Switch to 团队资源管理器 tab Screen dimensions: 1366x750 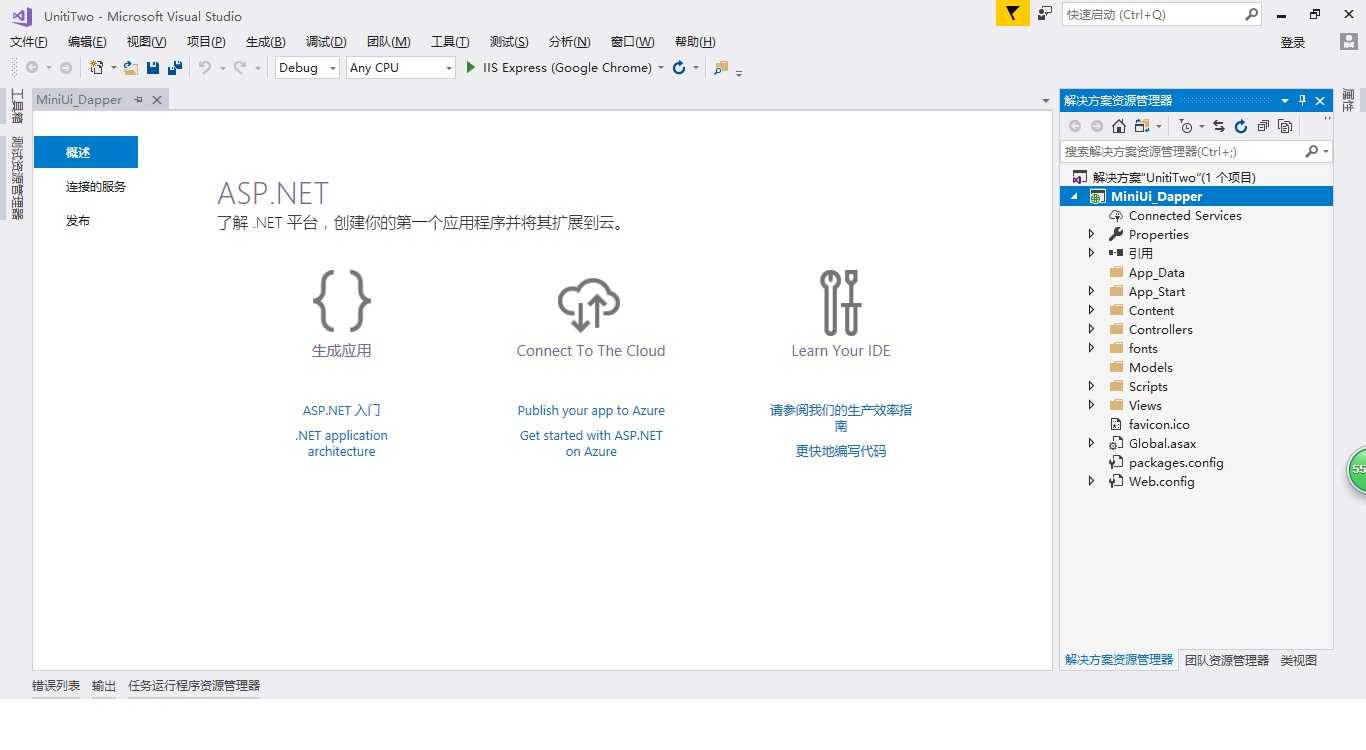pos(1227,660)
